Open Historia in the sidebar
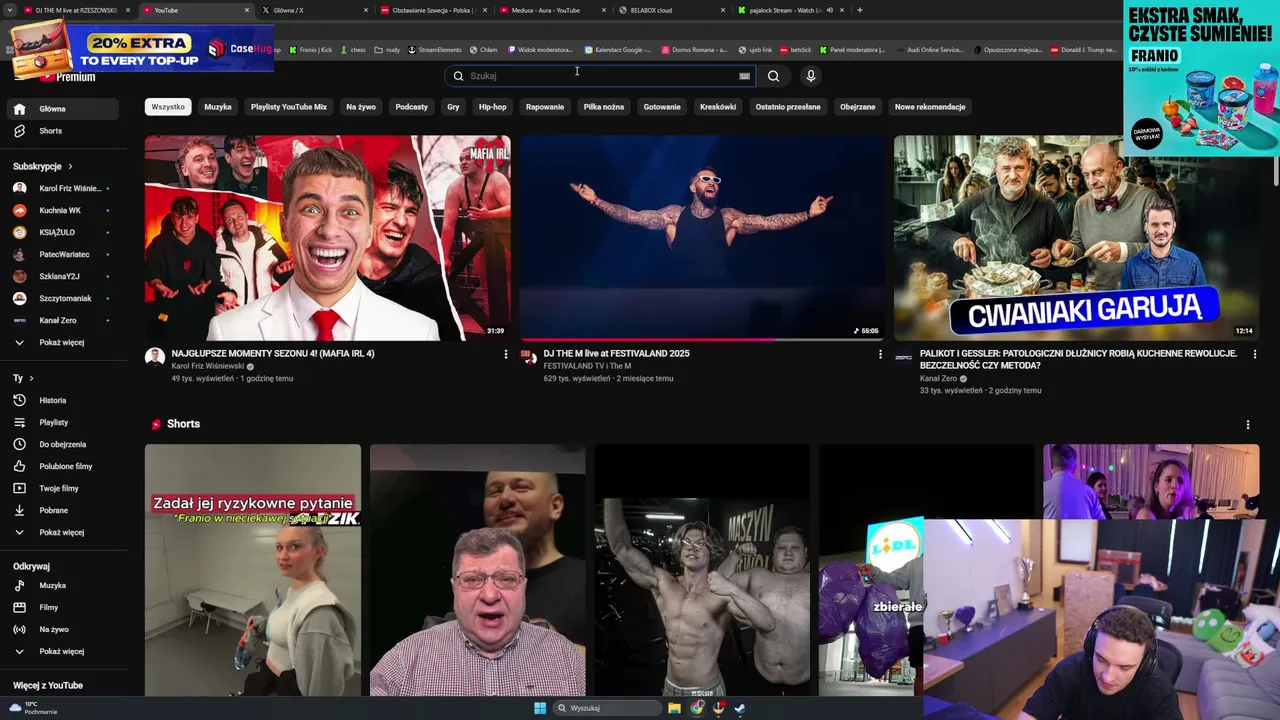 pos(64,400)
